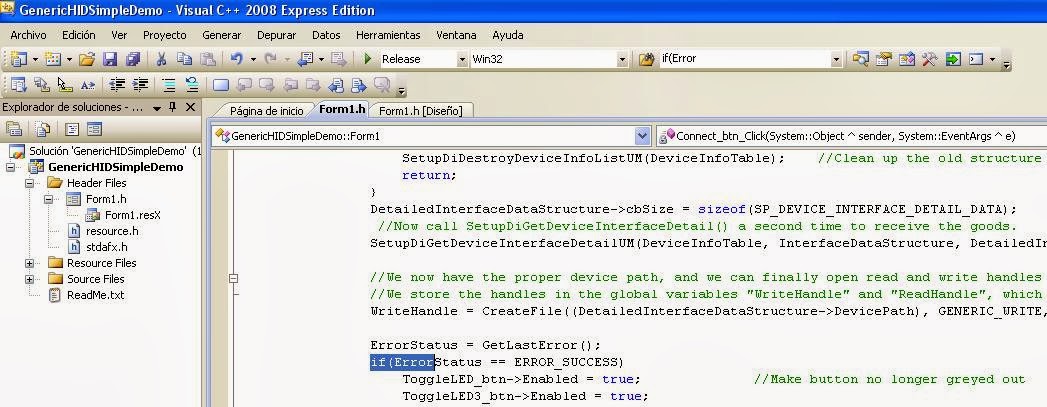
Task: Increase line indent in text editor toolbar
Action: pos(140,85)
